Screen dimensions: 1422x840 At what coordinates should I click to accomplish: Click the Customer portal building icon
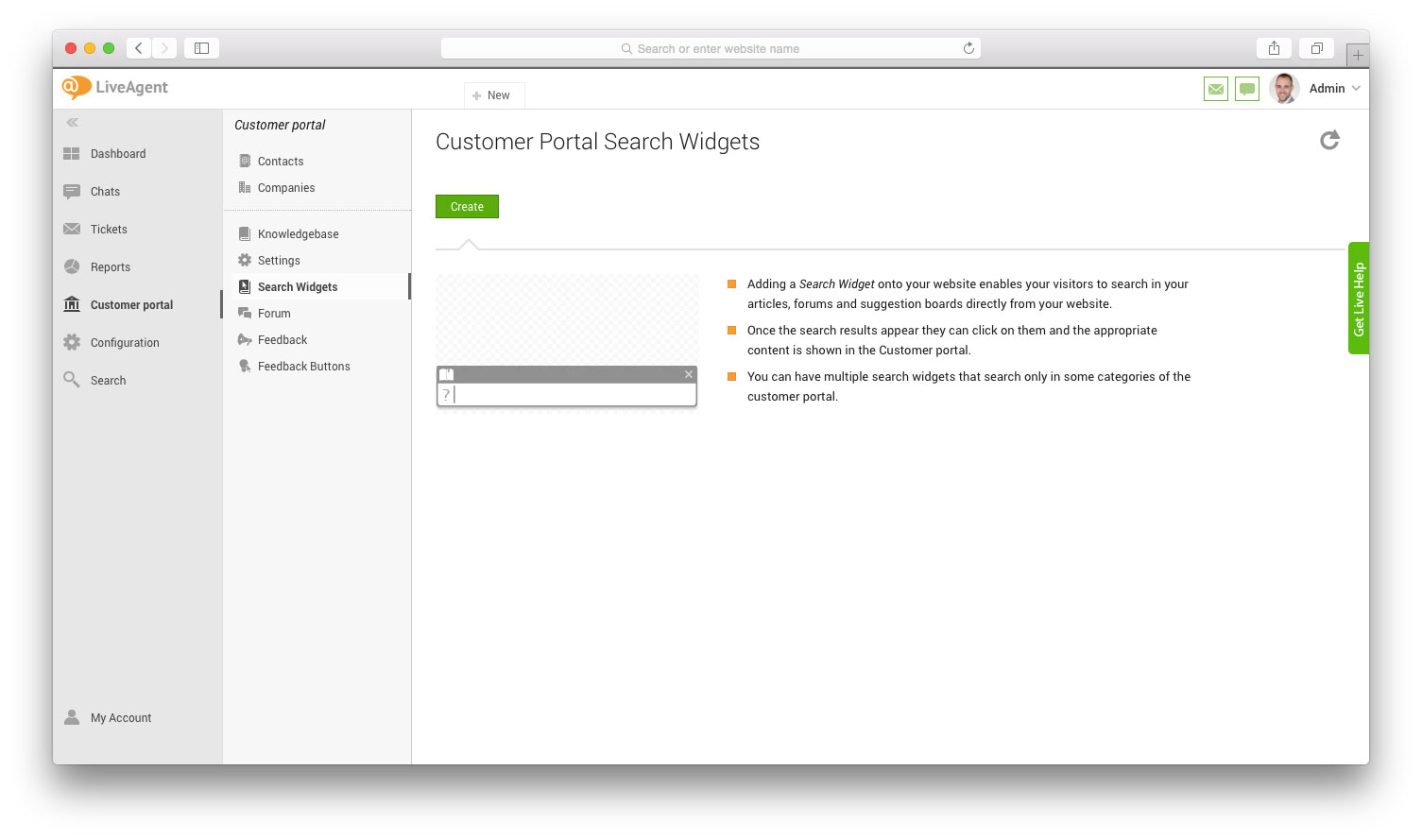click(x=72, y=304)
